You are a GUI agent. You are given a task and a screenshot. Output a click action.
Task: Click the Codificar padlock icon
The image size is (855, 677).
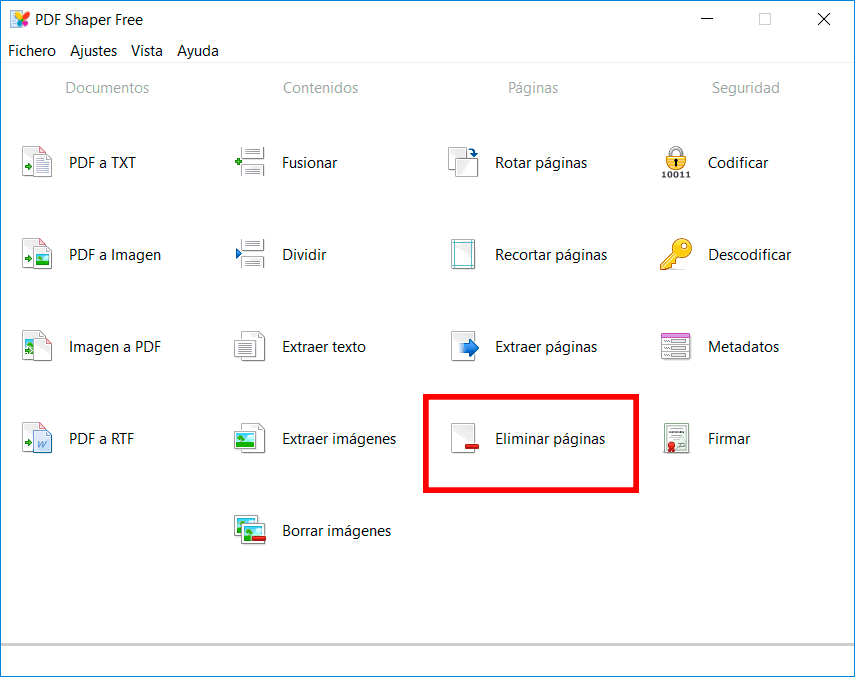click(676, 162)
